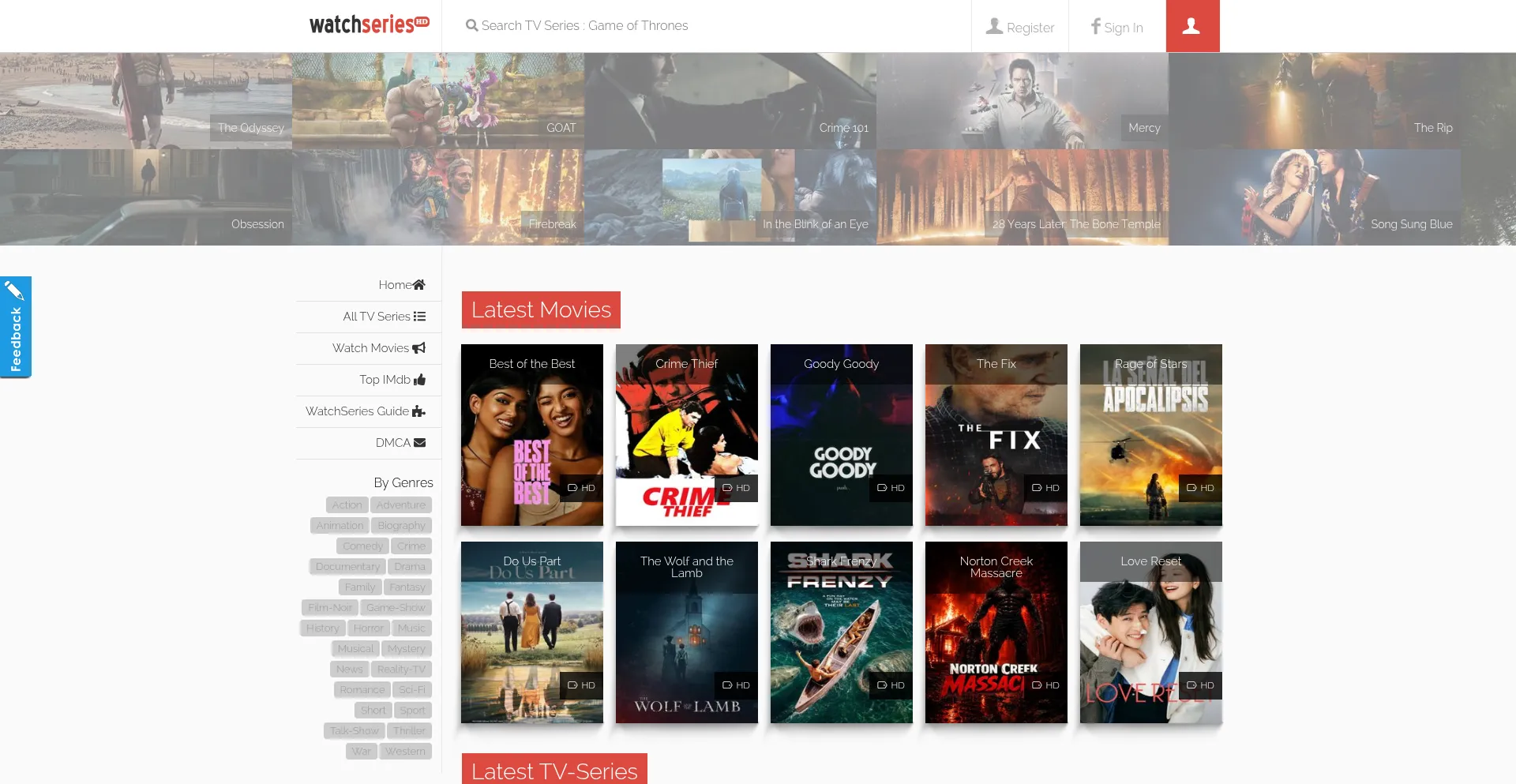Select the Thriller genre tag

[409, 731]
